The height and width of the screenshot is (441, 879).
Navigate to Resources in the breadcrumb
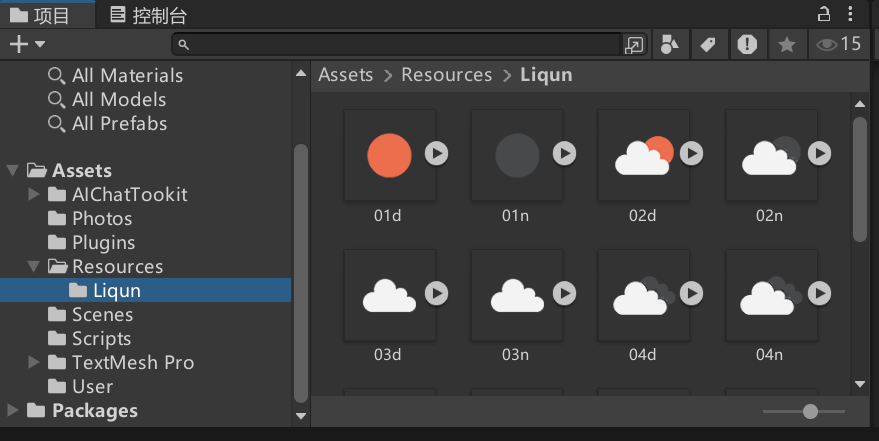(x=446, y=75)
